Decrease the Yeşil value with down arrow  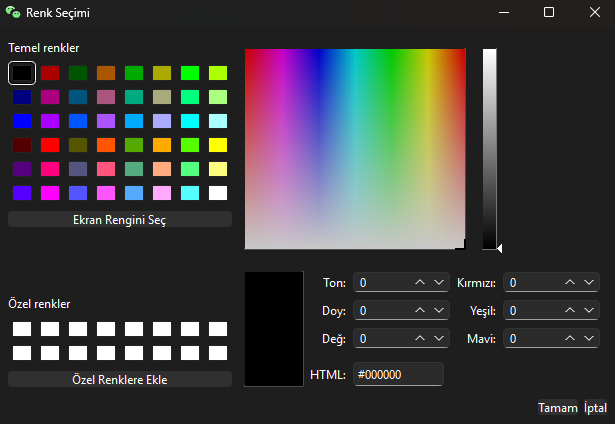[x=589, y=311]
